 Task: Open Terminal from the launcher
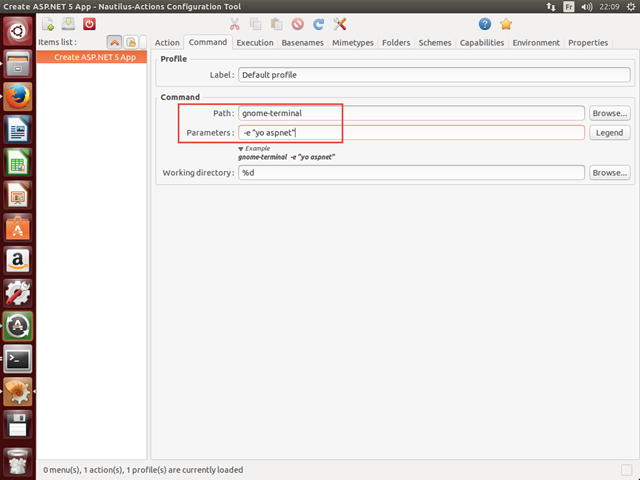coord(18,359)
